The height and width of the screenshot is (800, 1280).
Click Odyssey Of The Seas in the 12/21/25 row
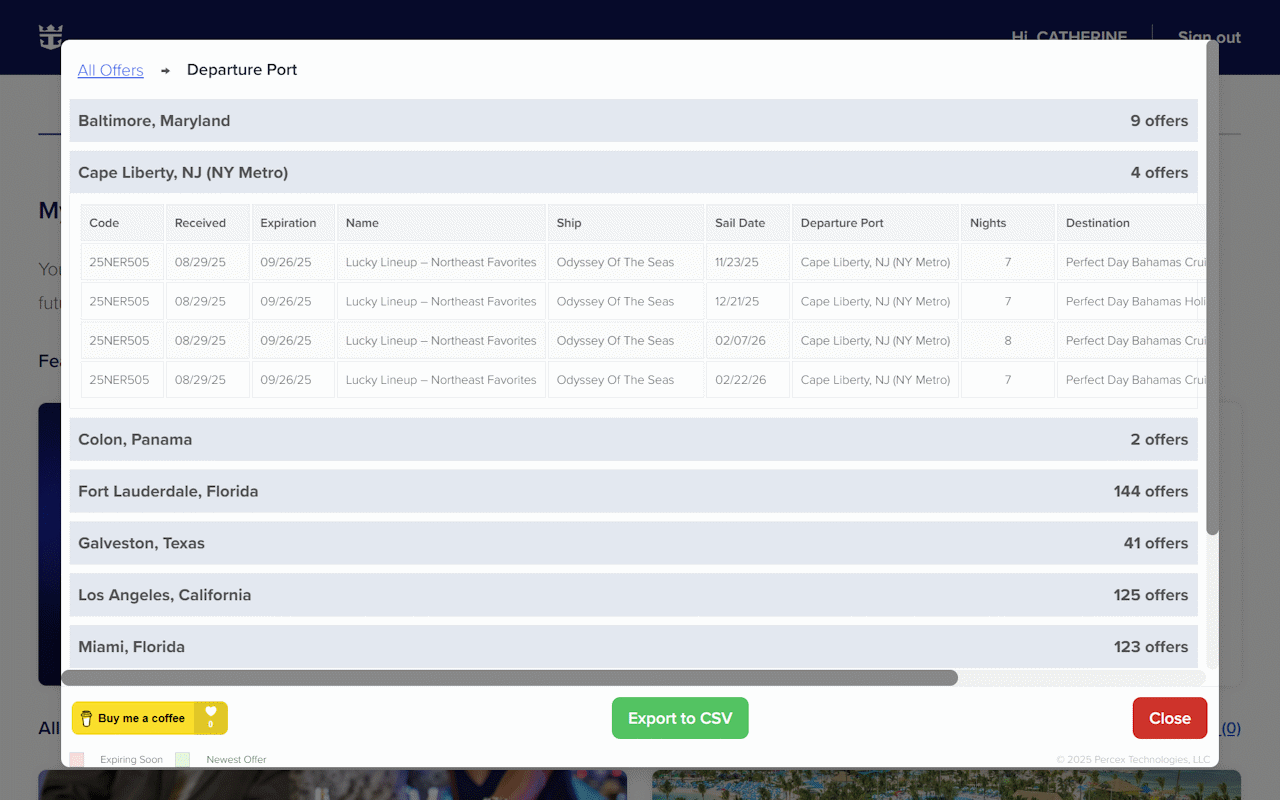coord(626,301)
